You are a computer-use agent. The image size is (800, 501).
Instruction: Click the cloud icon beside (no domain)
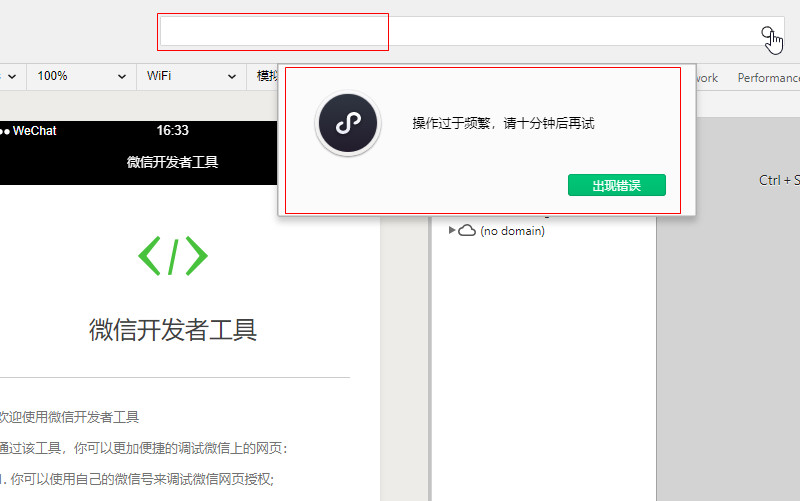(466, 231)
